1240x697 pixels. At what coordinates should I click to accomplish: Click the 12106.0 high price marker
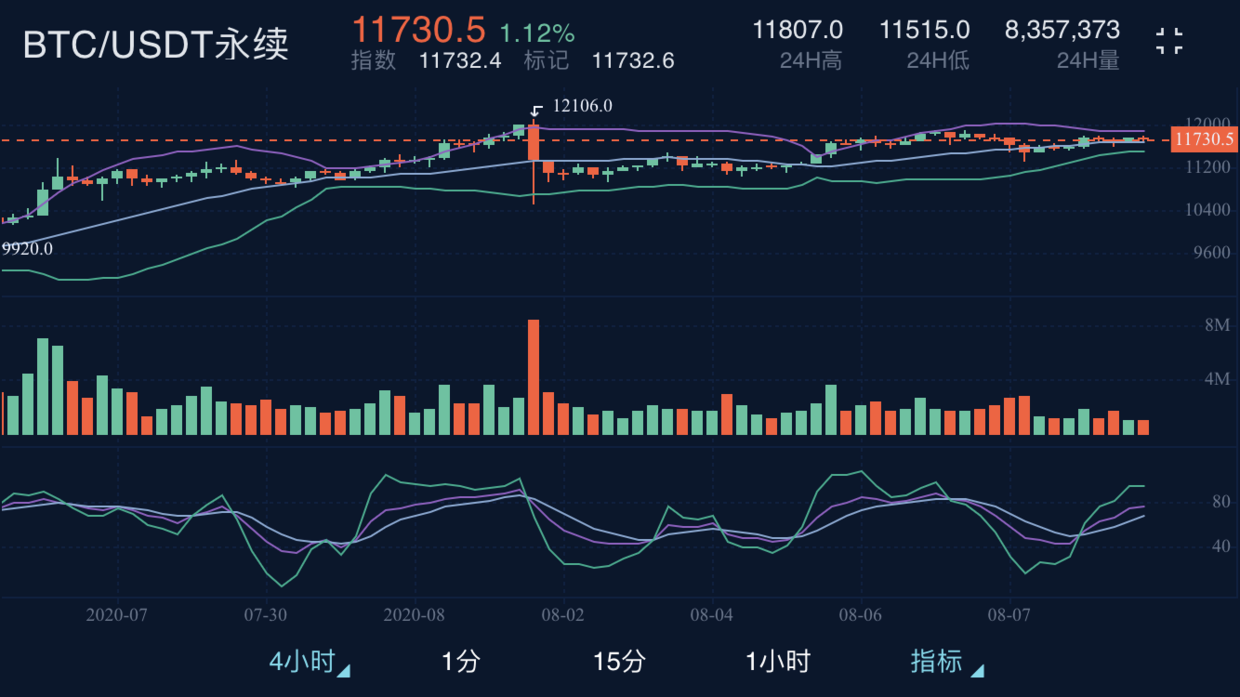(x=584, y=104)
